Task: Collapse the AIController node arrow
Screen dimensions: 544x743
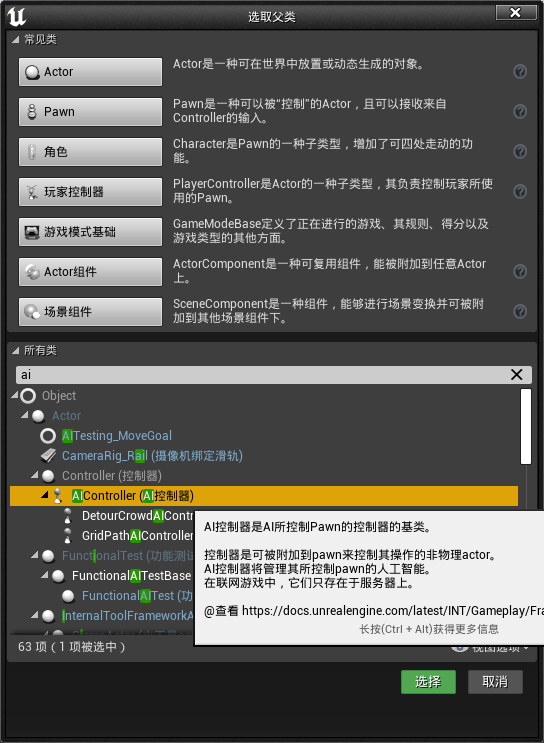Action: (45, 495)
